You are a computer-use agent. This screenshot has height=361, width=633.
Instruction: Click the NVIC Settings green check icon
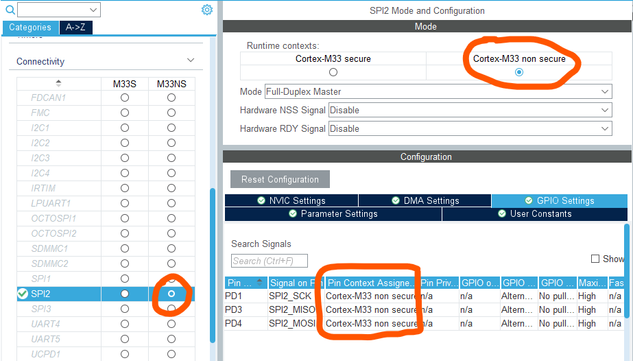pyautogui.click(x=261, y=200)
